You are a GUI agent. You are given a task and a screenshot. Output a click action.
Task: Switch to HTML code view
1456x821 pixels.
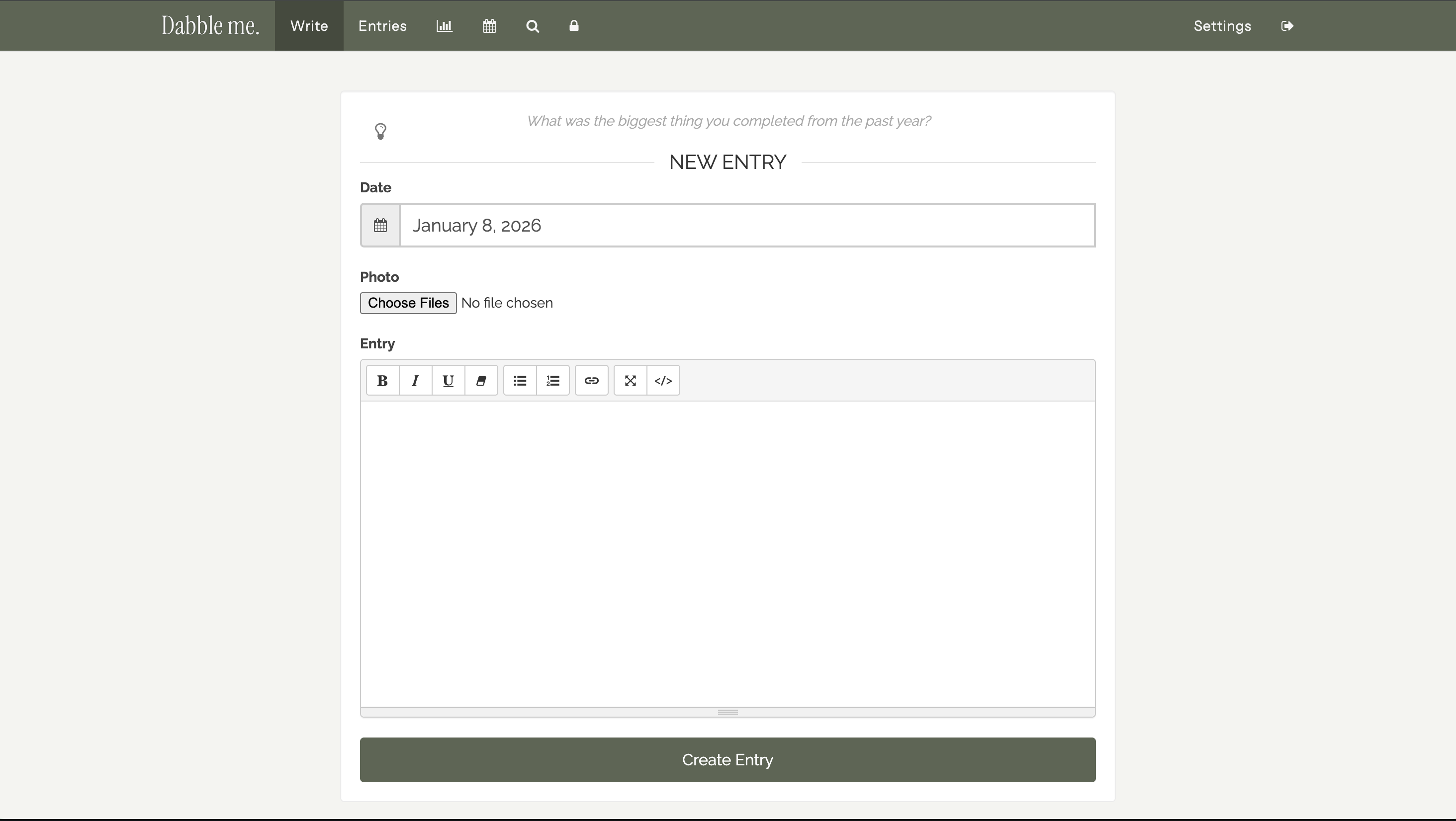pyautogui.click(x=662, y=380)
